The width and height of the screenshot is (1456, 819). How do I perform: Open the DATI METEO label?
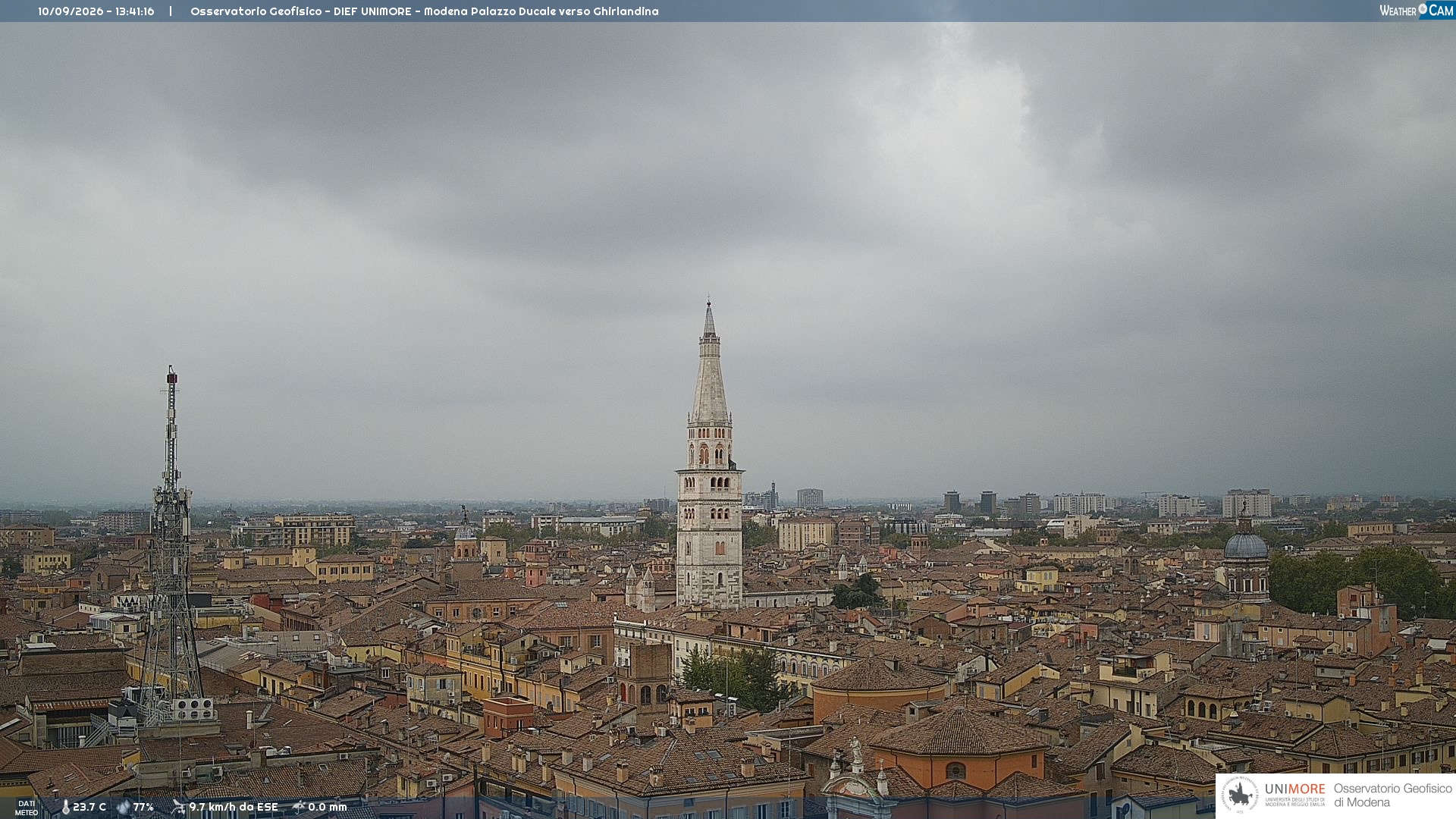(x=27, y=808)
